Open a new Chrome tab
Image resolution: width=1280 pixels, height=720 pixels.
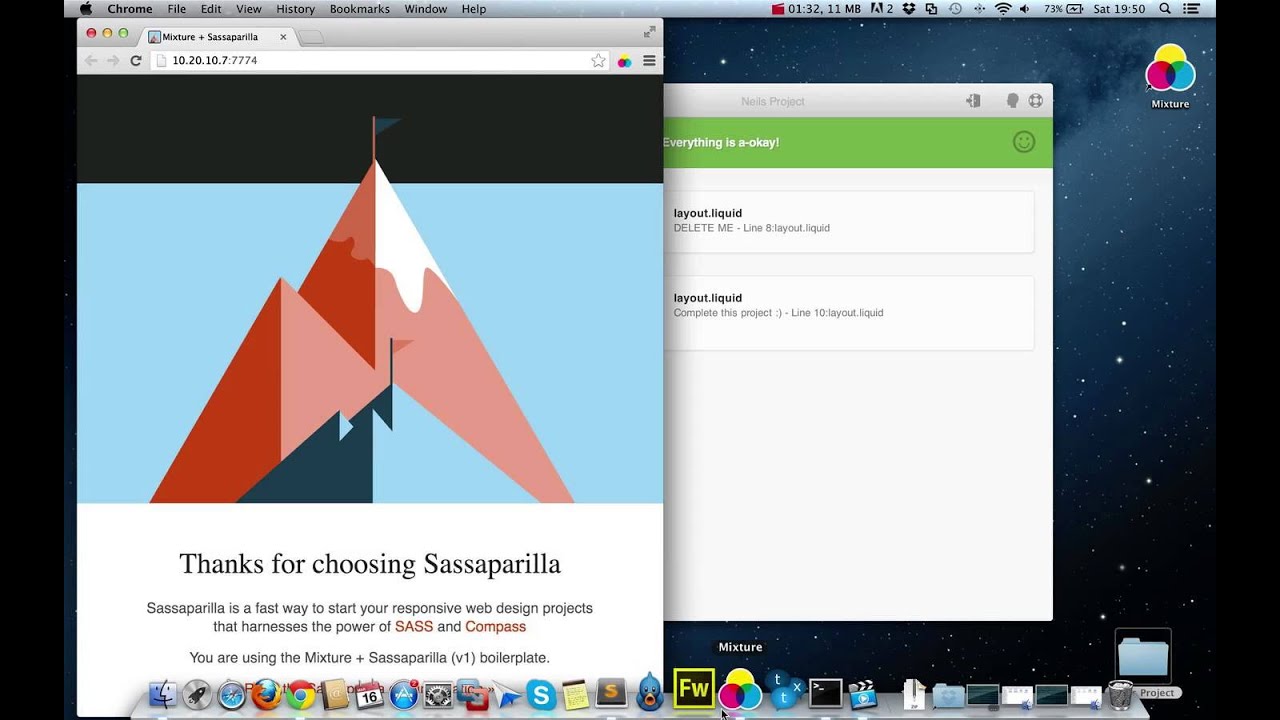[x=311, y=37]
